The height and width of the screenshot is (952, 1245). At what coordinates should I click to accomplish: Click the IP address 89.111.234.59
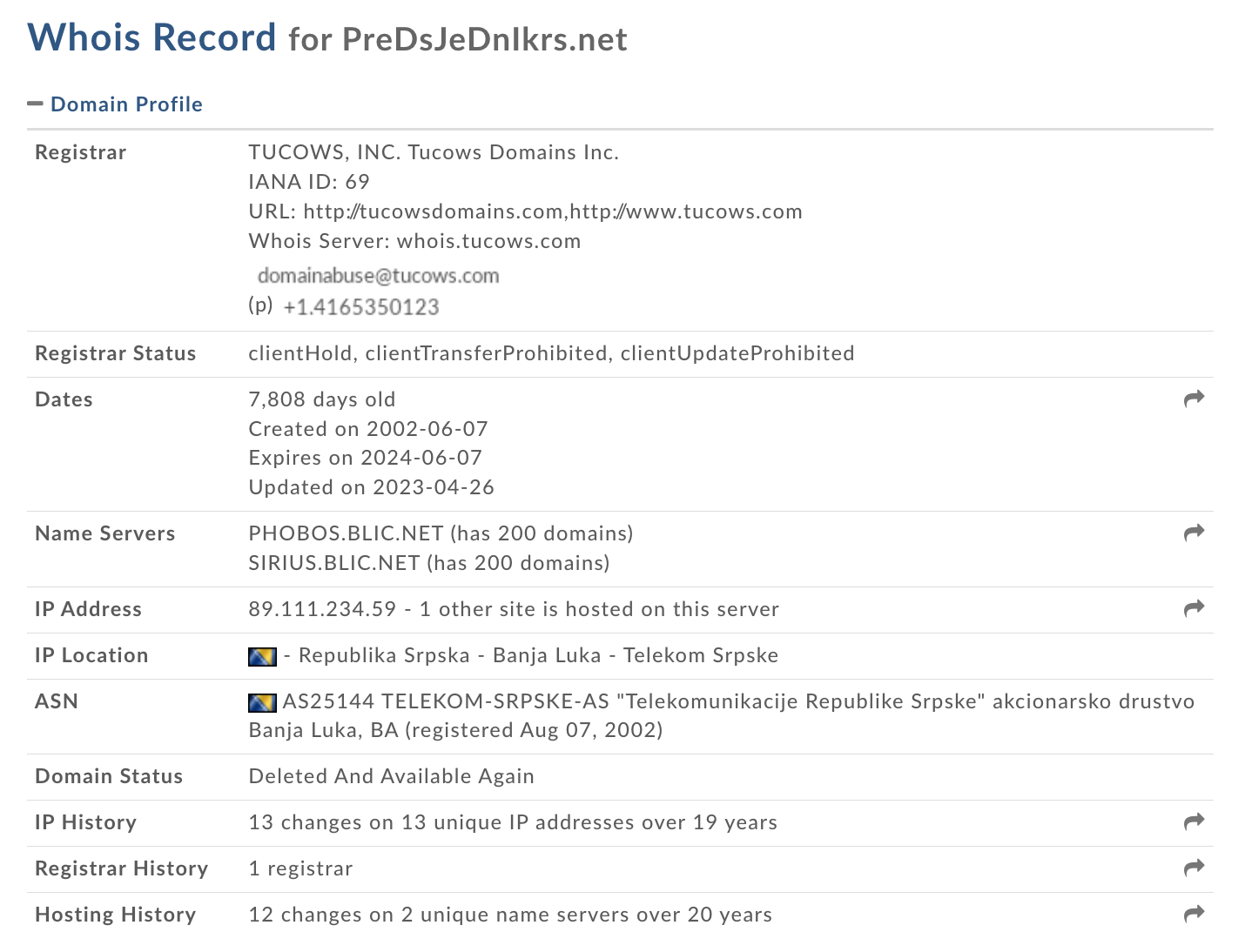322,609
